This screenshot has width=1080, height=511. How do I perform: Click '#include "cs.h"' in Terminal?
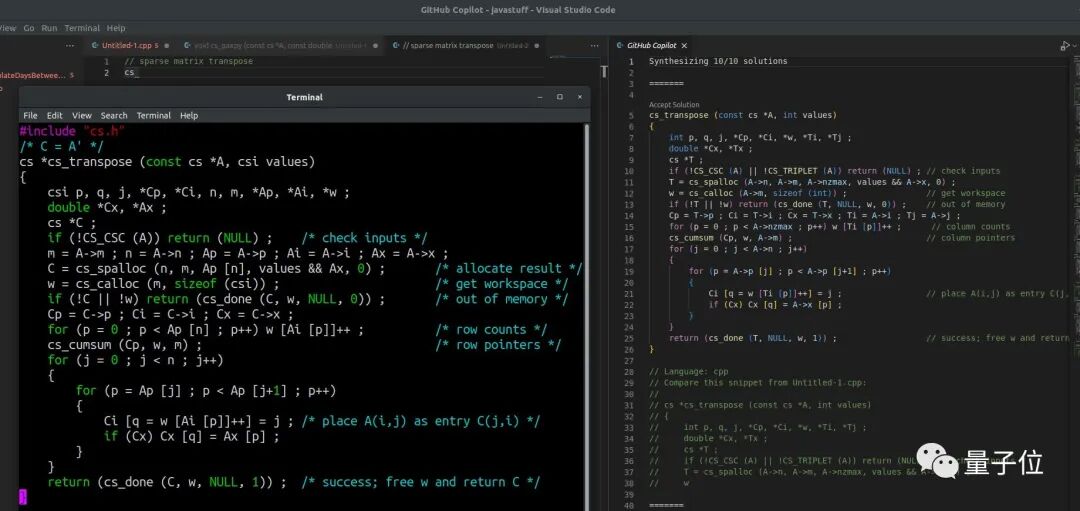(x=72, y=131)
